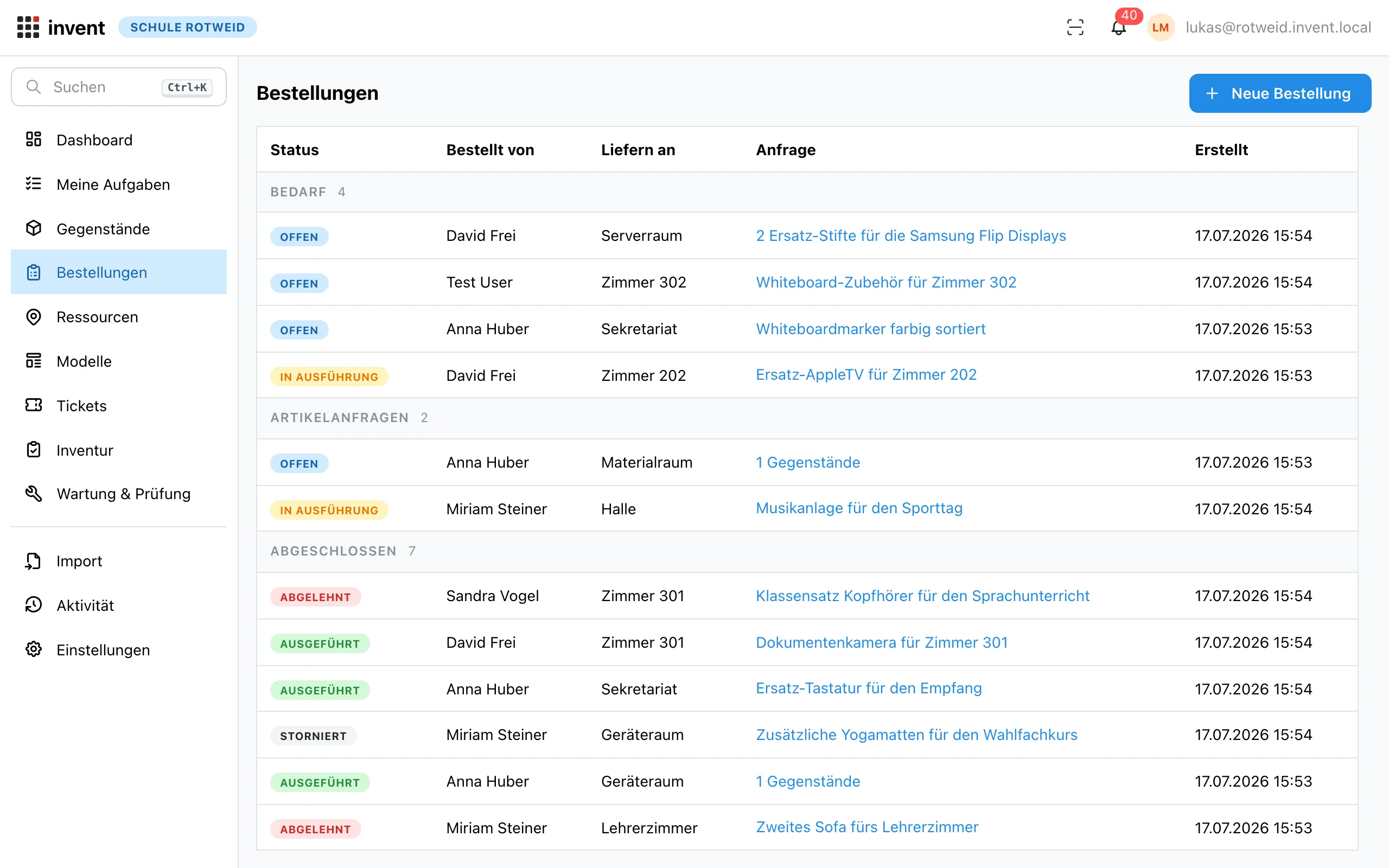Click the Anfrage column header
The image size is (1389, 868).
786,150
